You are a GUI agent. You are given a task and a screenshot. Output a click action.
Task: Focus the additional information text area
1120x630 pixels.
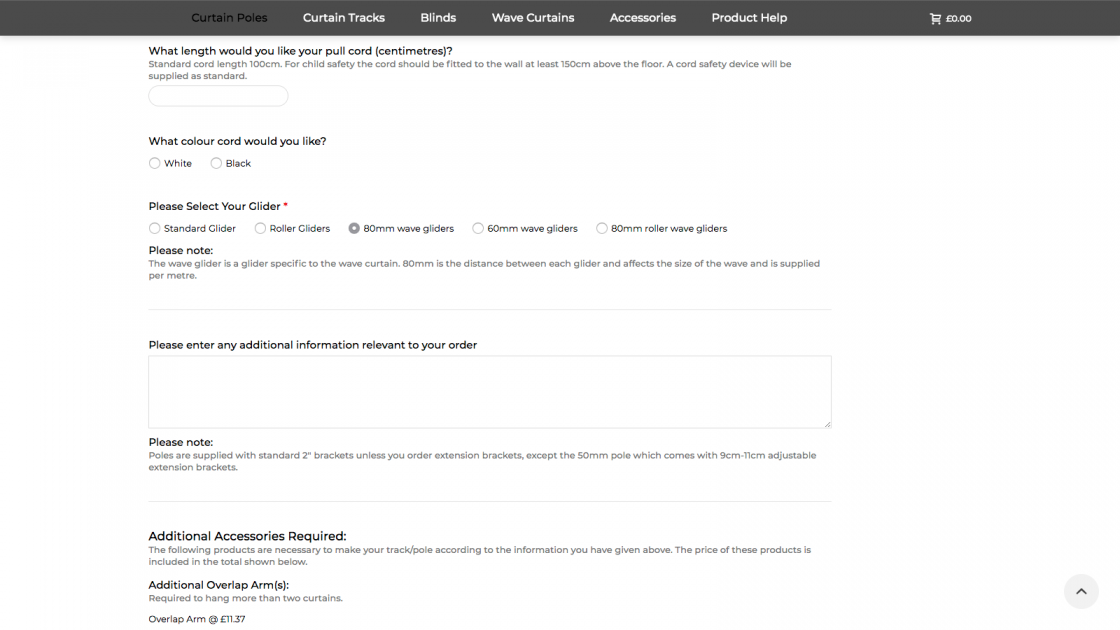click(489, 391)
